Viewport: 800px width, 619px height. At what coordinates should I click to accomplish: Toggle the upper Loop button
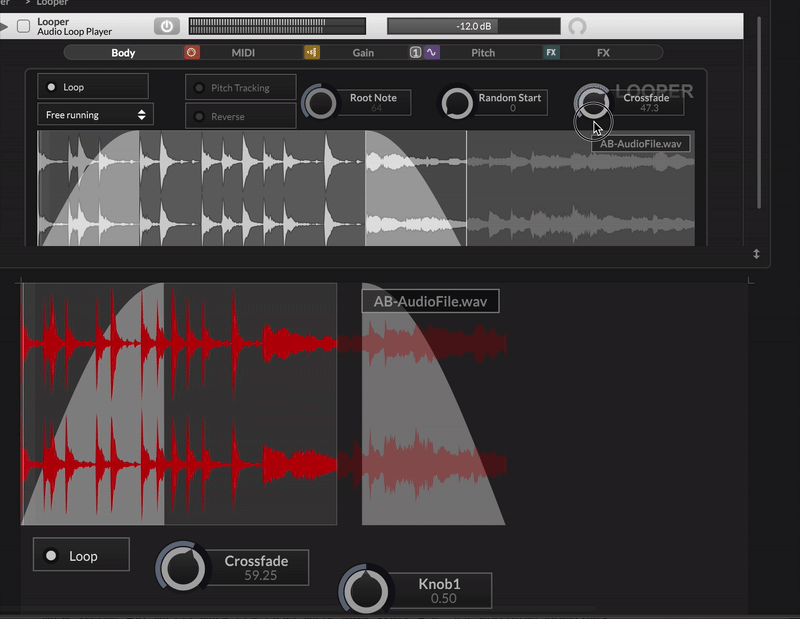tap(92, 87)
